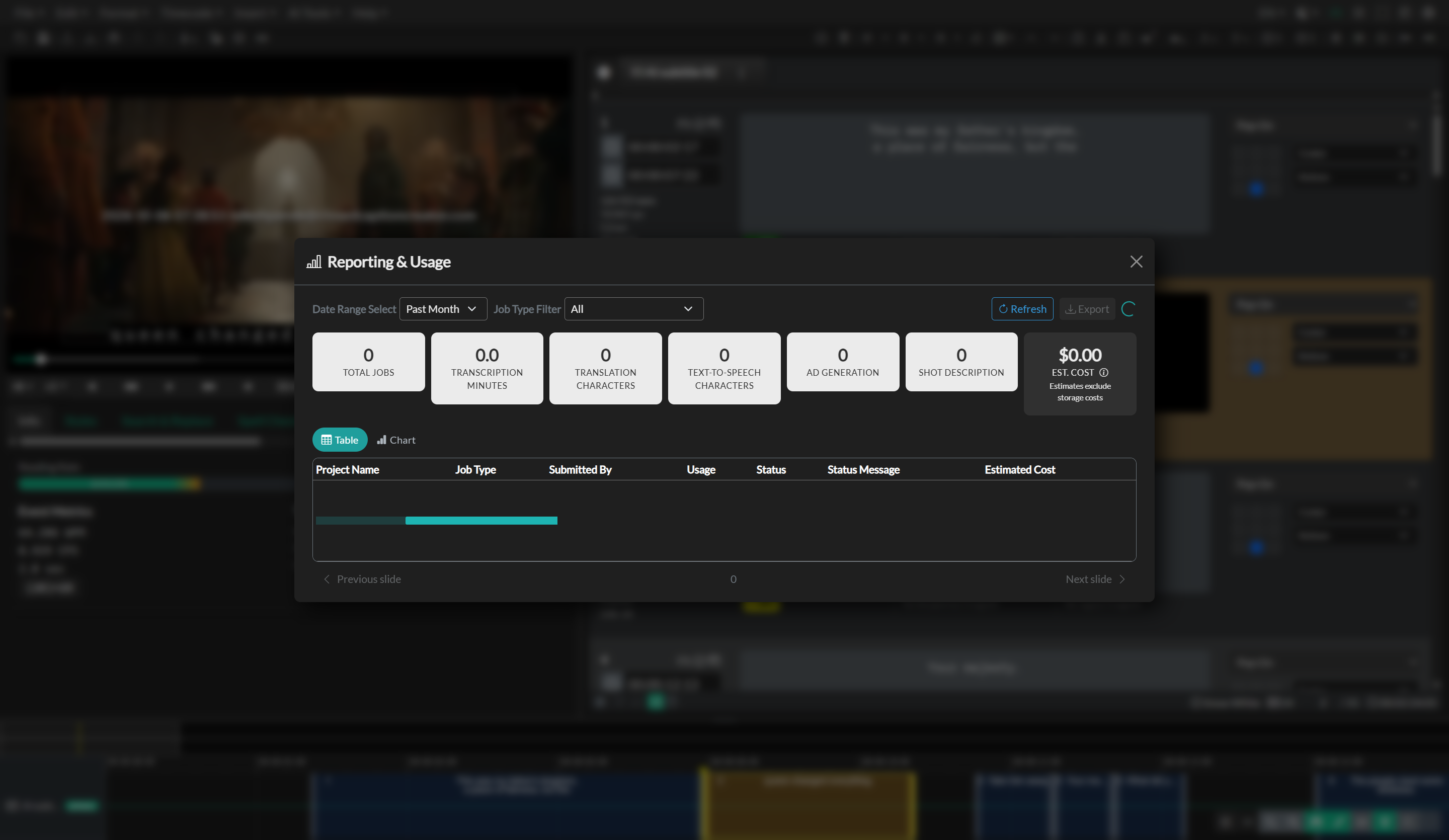Click the Total Jobs stat card
This screenshot has width=1449, height=840.
coord(369,362)
